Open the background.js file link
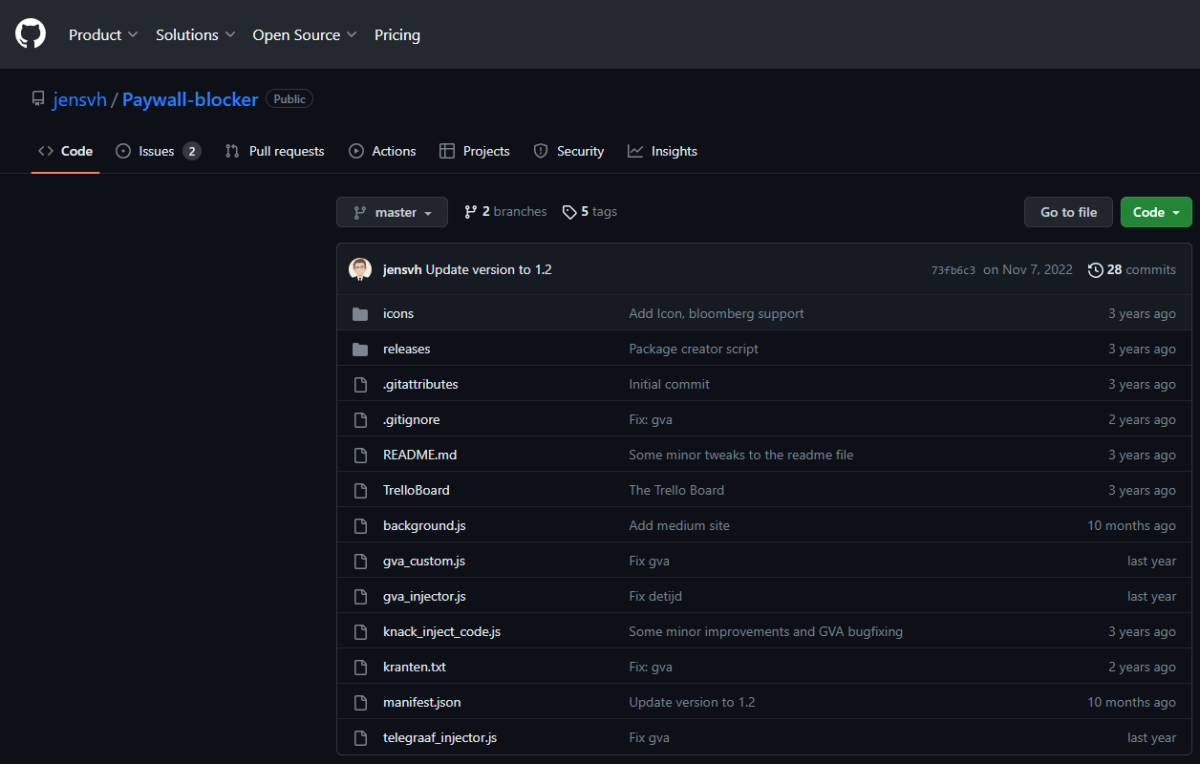1200x764 pixels. pyautogui.click(x=424, y=526)
